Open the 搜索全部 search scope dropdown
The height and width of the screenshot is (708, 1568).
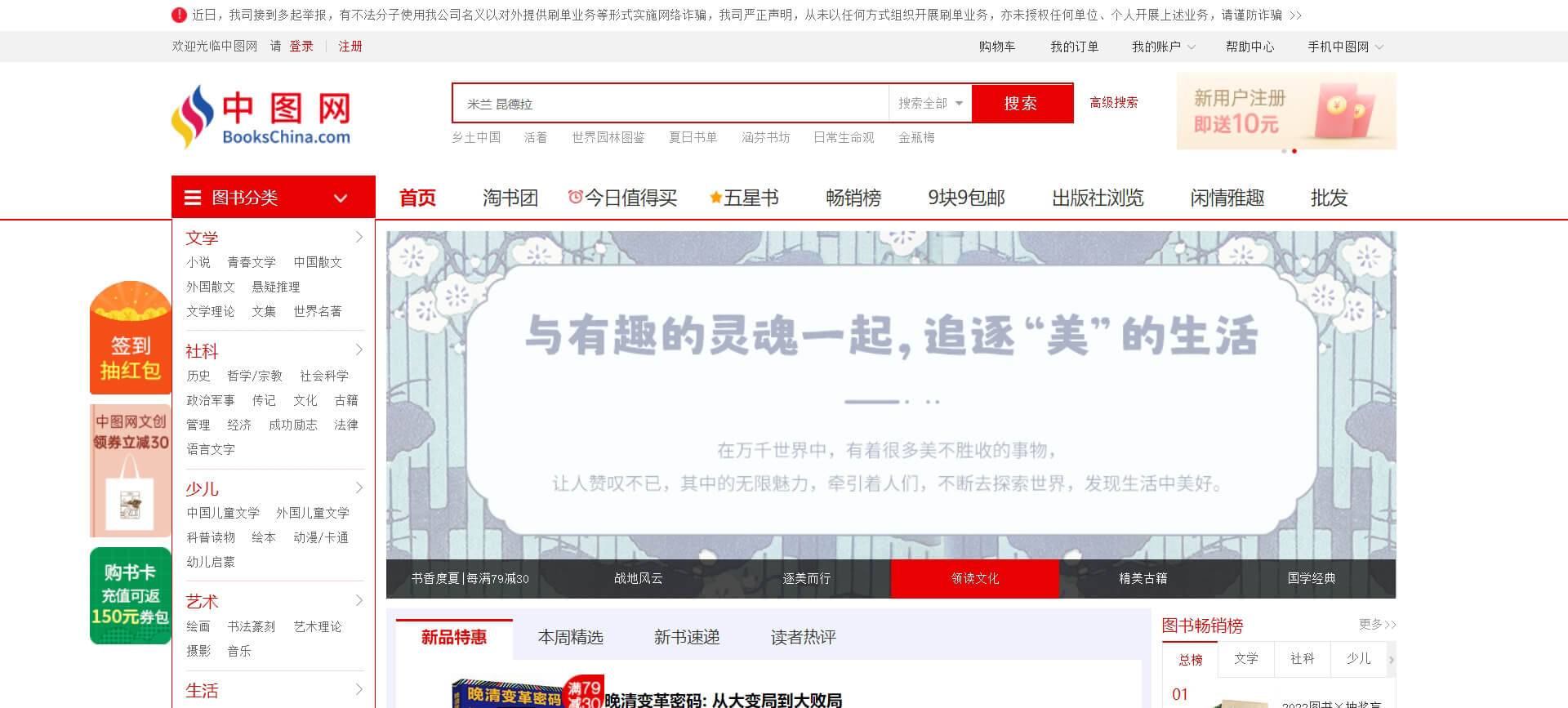point(930,104)
